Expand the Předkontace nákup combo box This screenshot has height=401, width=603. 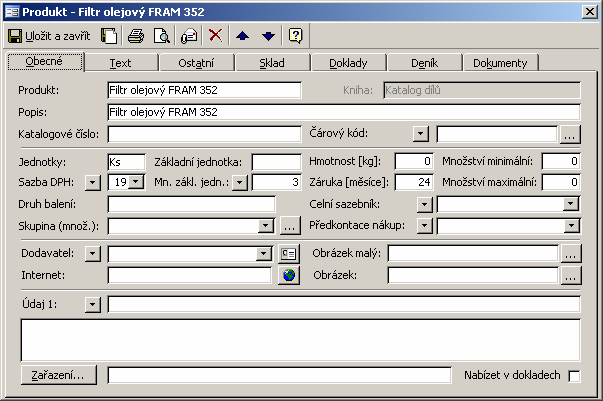point(571,226)
